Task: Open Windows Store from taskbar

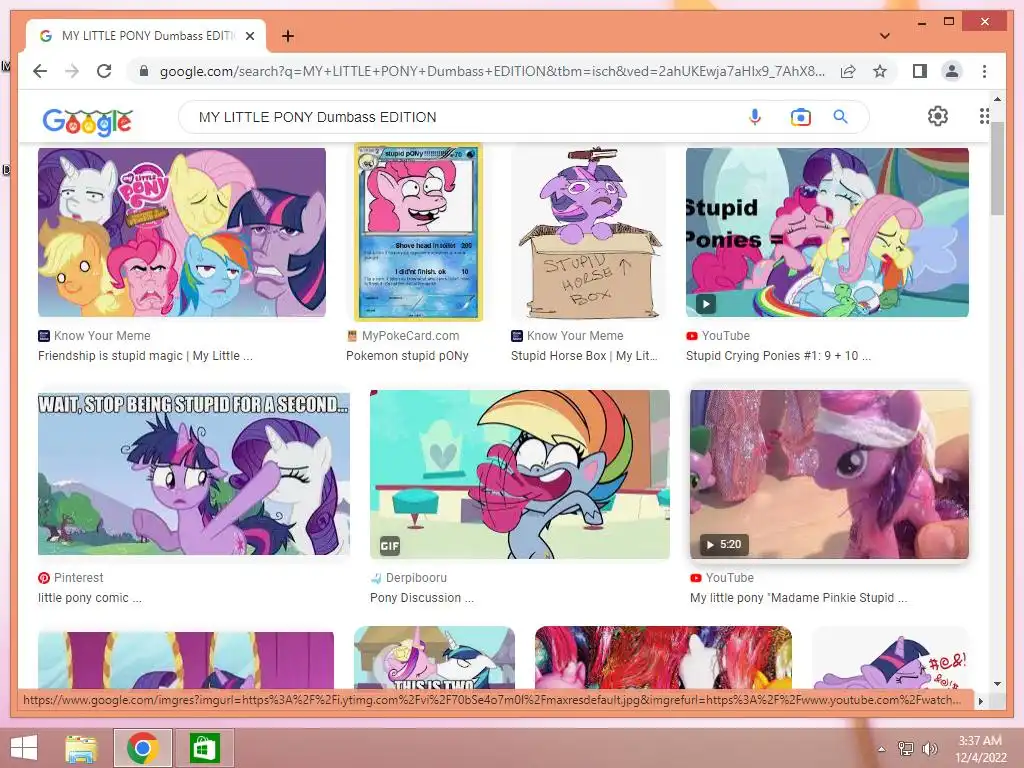Action: point(204,748)
